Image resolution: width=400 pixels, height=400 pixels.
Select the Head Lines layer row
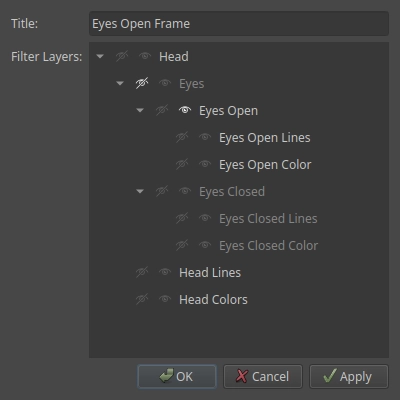tap(239, 273)
